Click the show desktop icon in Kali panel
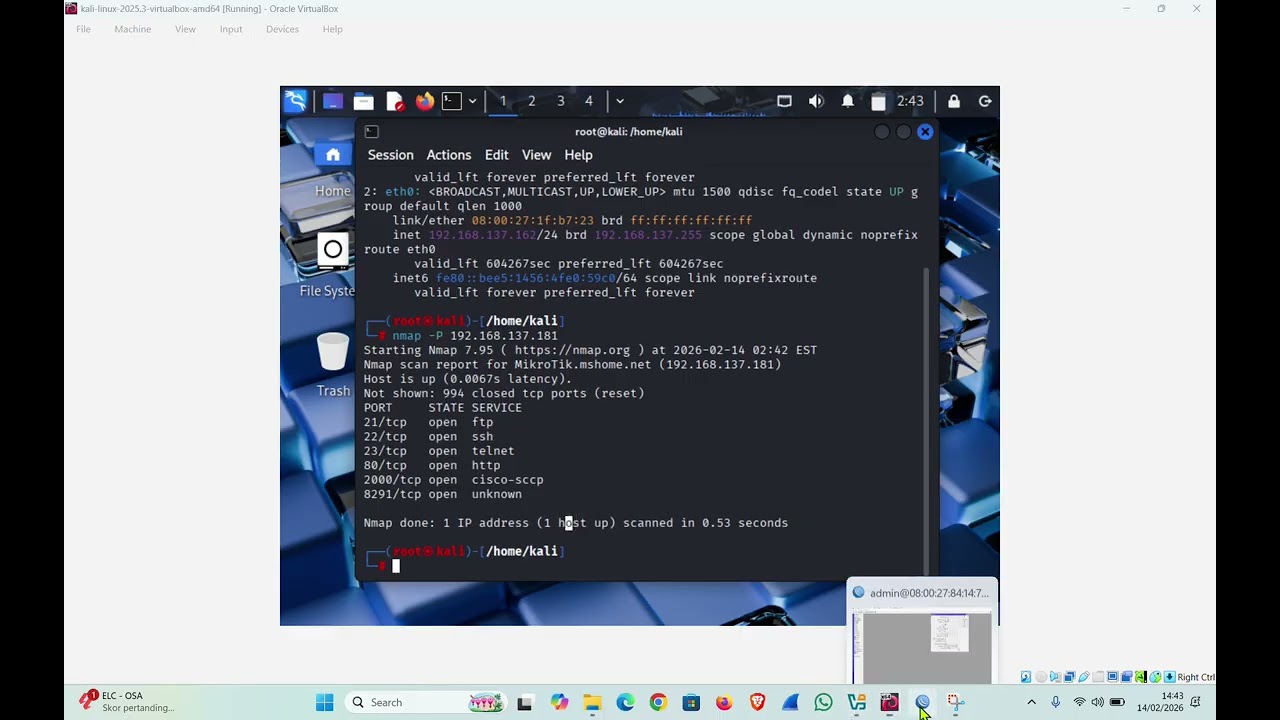The image size is (1280, 720). pos(333,101)
